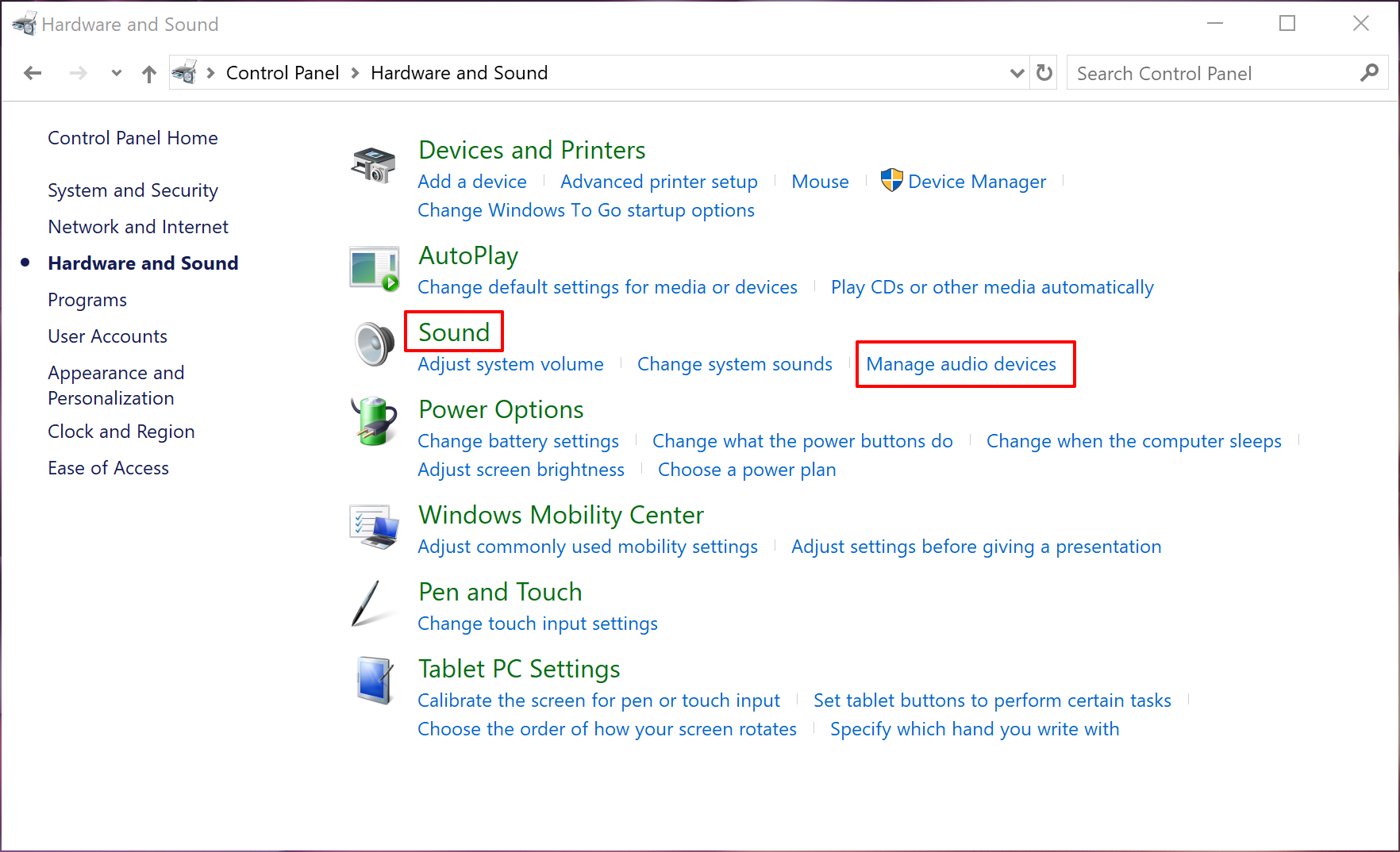Click the Pen and Touch icon

tap(367, 604)
